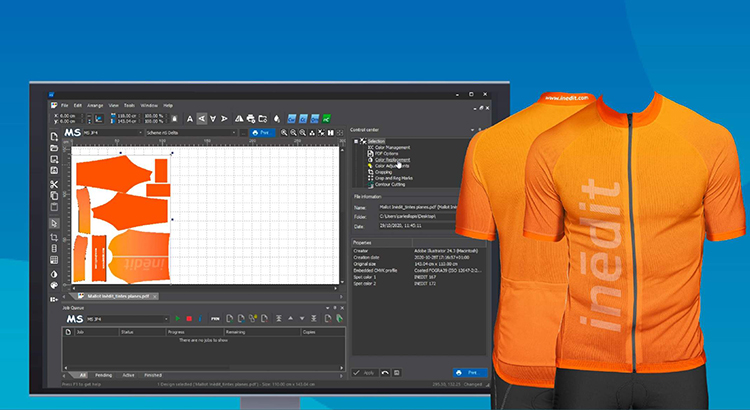Click the red stop queue icon
750x410 pixels.
187,319
